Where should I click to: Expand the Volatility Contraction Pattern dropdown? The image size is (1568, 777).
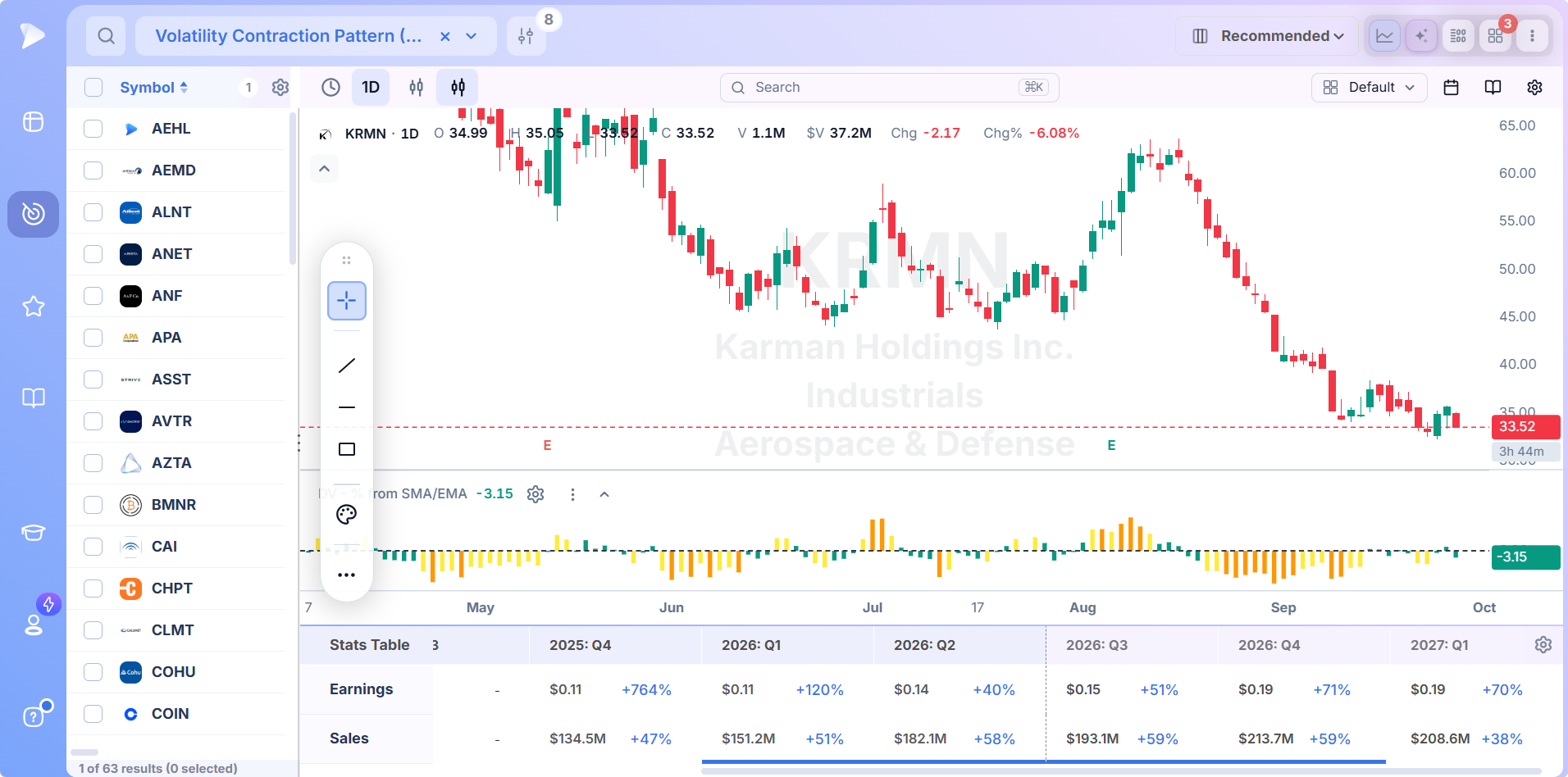472,36
